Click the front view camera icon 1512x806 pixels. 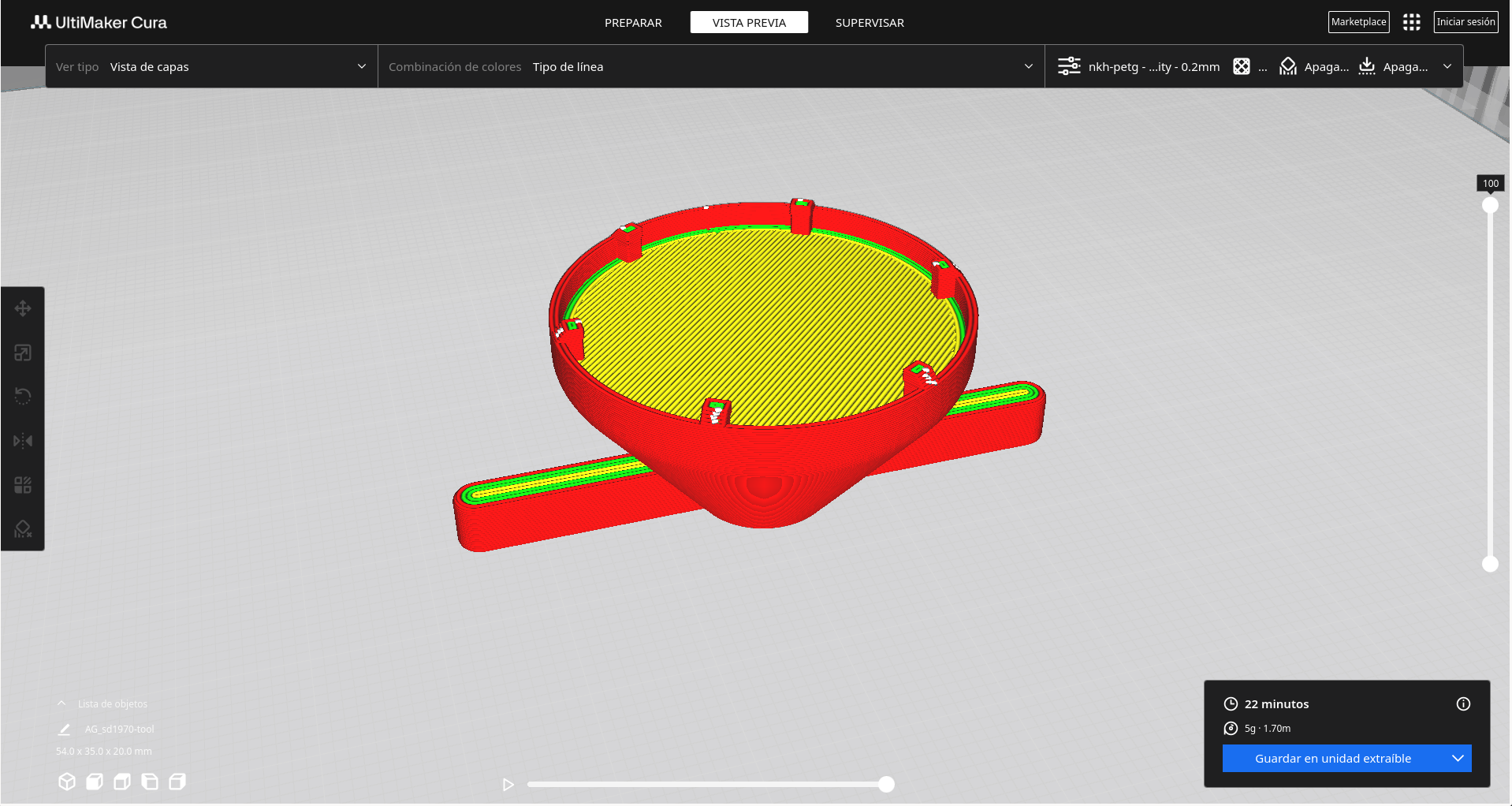coord(95,782)
